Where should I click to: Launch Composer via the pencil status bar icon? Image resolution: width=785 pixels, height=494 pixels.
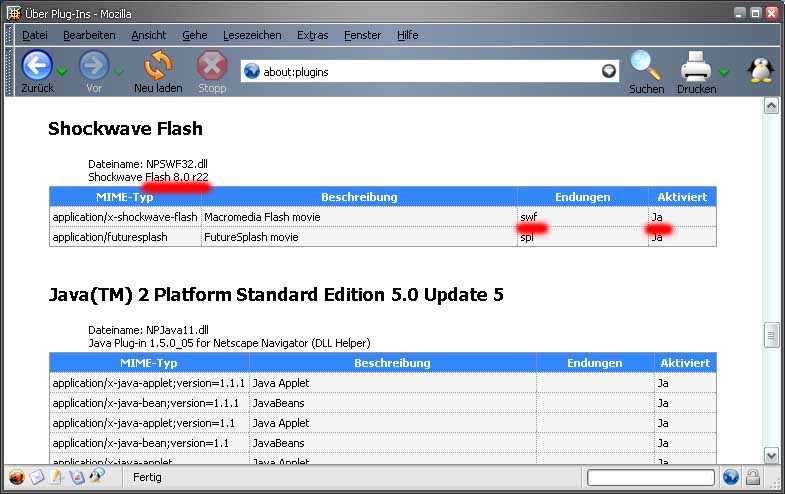coord(56,476)
